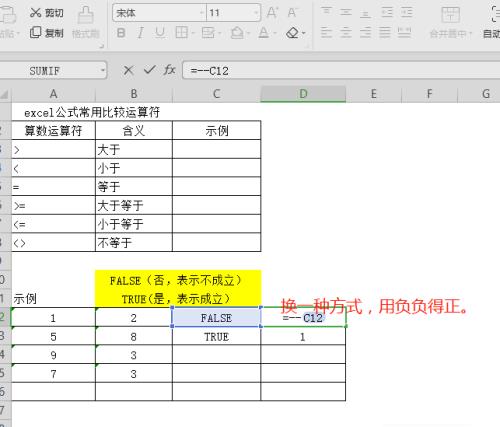
Task: Select the cell with value 7
Action: (x=53, y=373)
